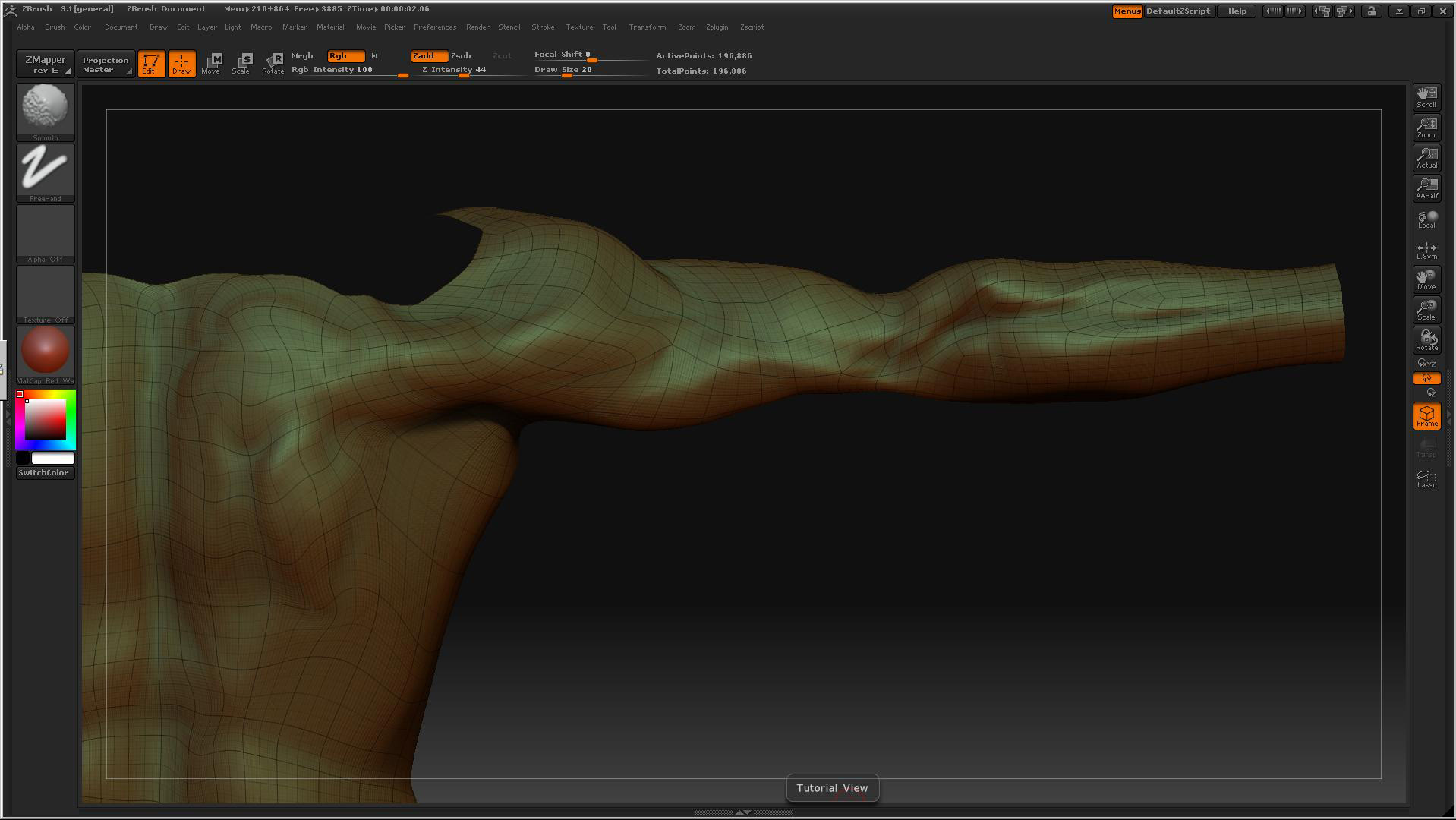Toggle Edit mode button
This screenshot has width=1456, height=820.
[151, 64]
